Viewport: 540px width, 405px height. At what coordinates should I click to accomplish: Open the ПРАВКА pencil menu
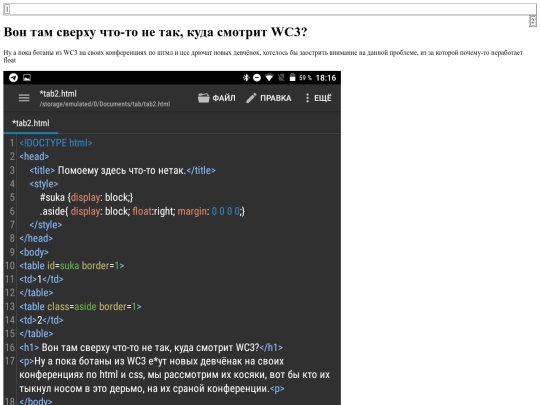269,98
